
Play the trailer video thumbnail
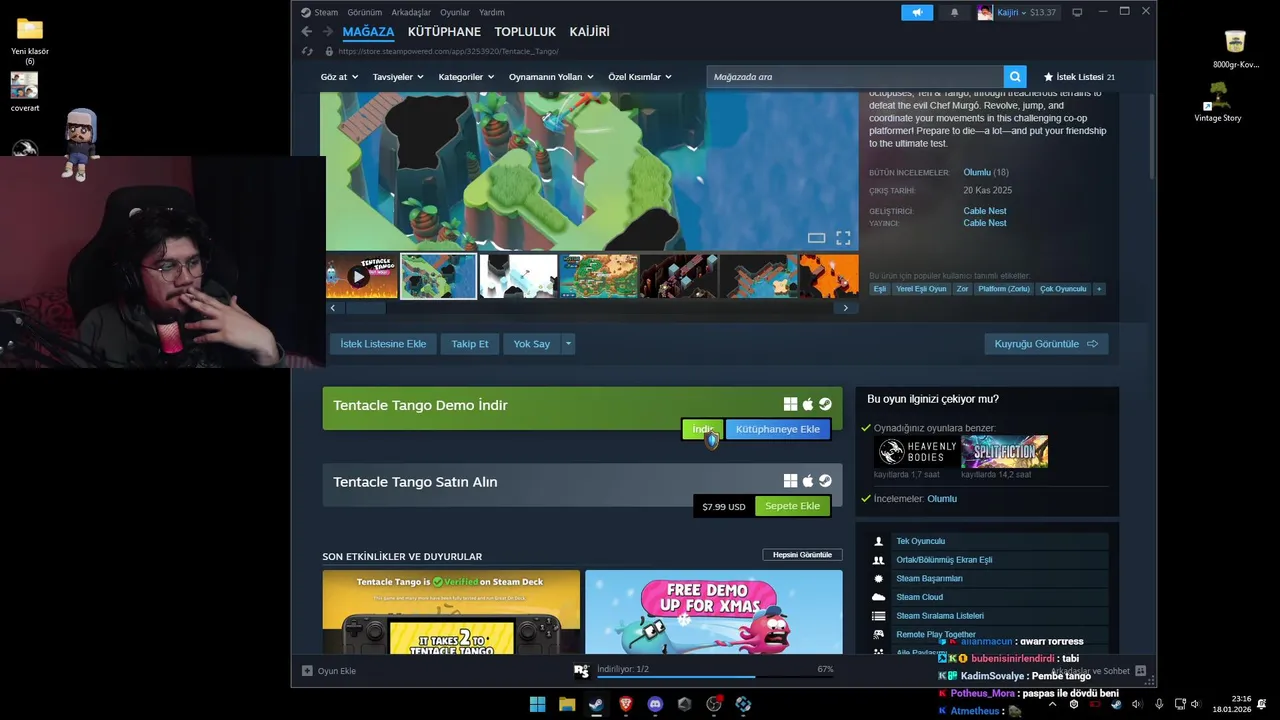tap(359, 277)
